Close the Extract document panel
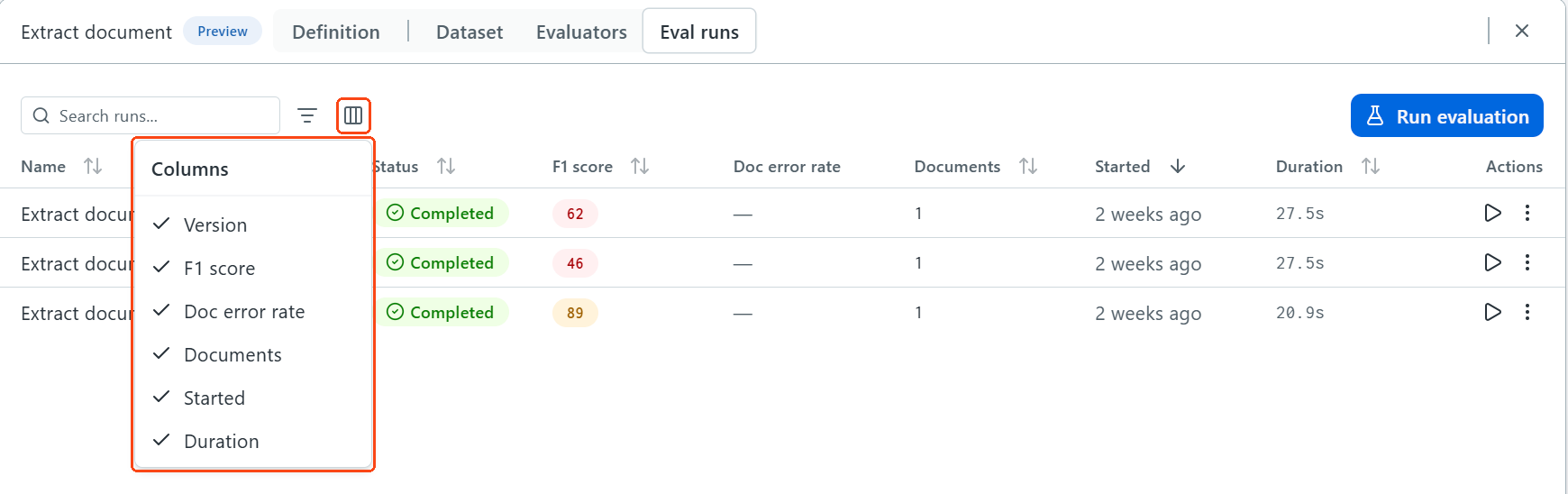The image size is (1568, 494). click(x=1522, y=31)
